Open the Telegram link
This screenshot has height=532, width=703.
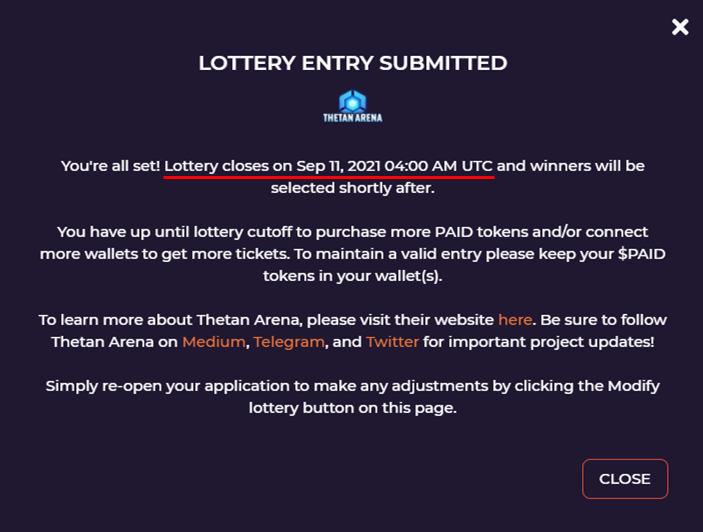point(289,342)
